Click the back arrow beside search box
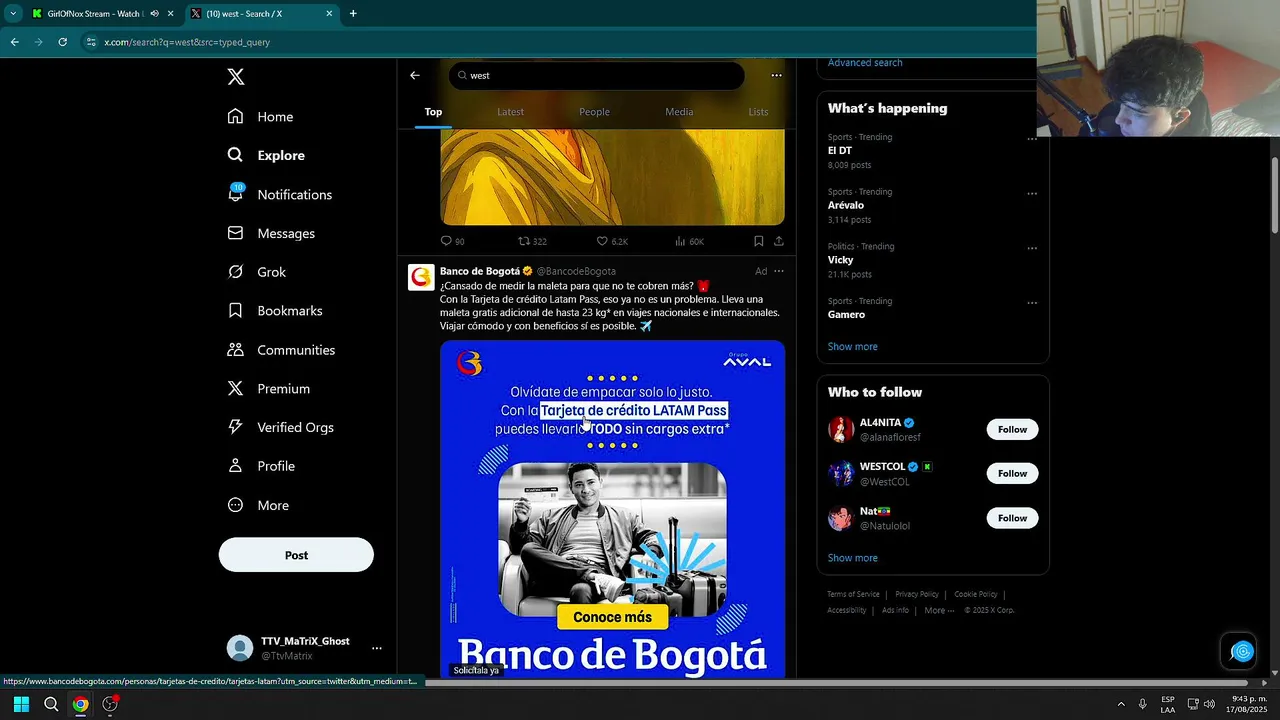The image size is (1280, 720). pyautogui.click(x=415, y=75)
